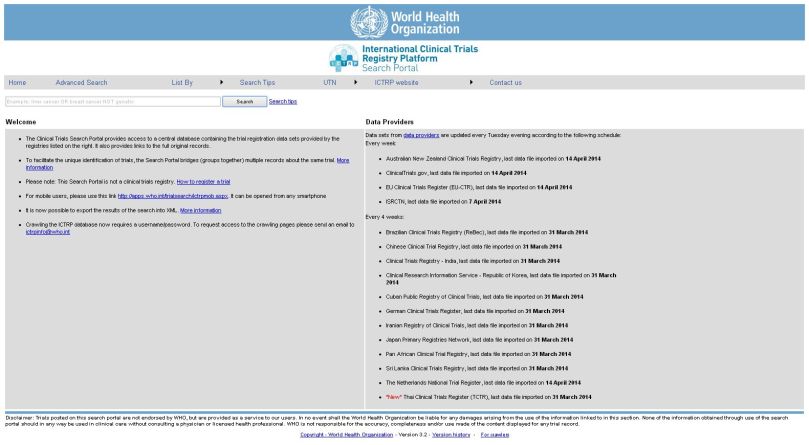Click the Data Providers heading

coord(390,122)
